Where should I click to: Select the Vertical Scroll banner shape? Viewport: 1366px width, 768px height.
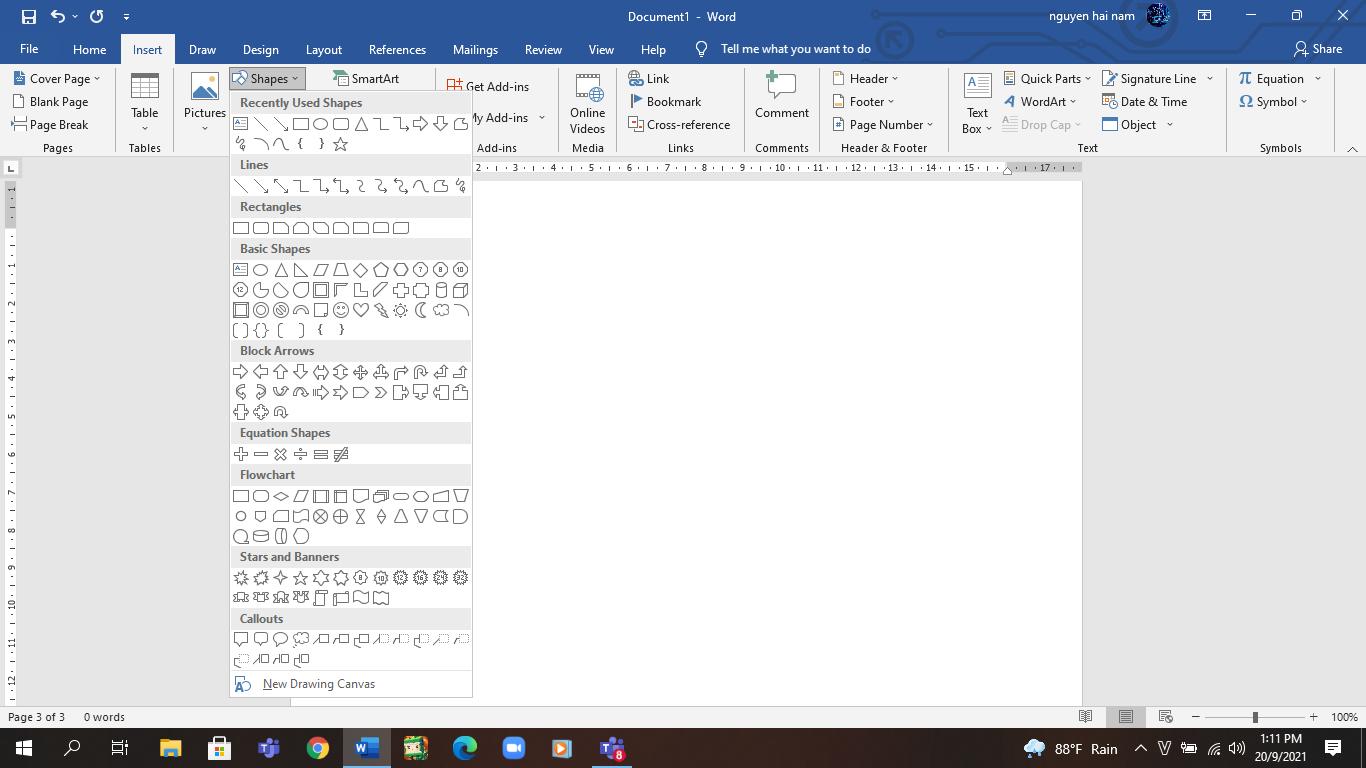click(321, 598)
